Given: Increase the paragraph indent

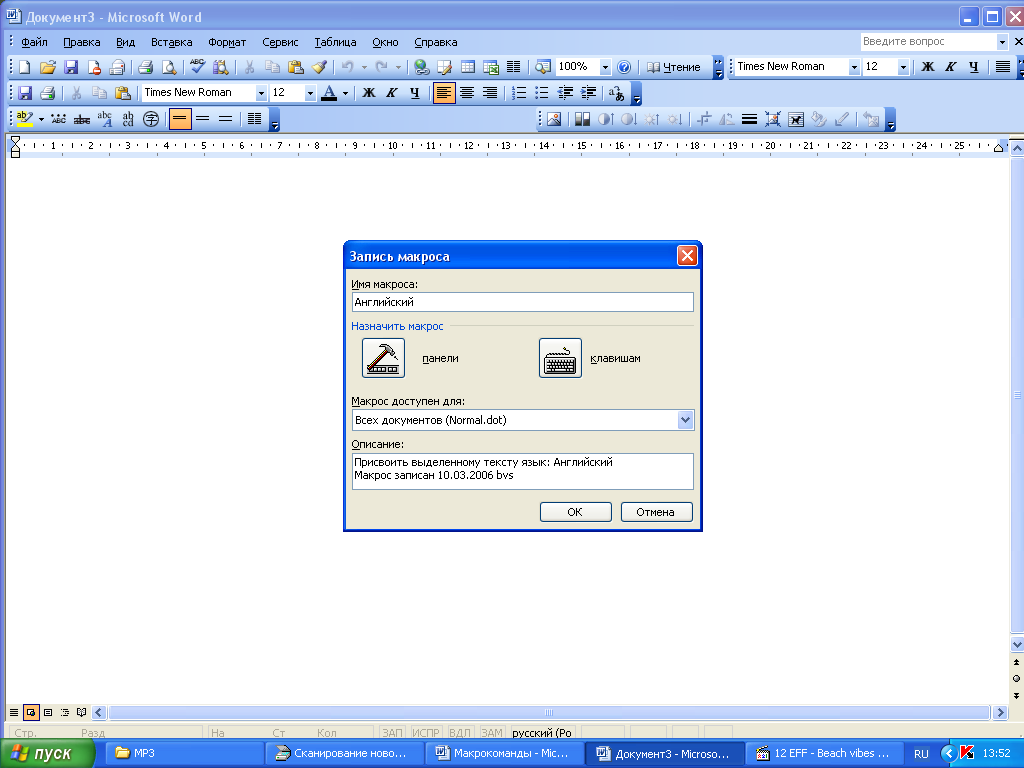Looking at the screenshot, I should click(588, 93).
